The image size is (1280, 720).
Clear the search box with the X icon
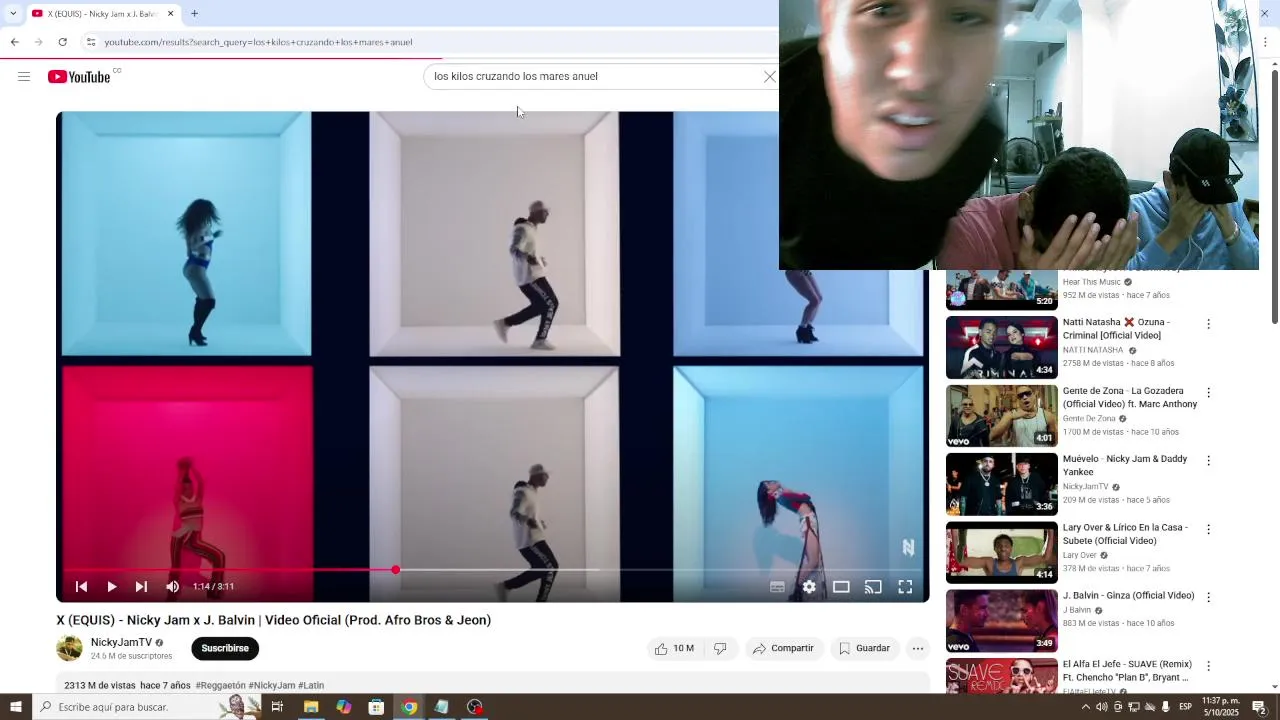769,77
